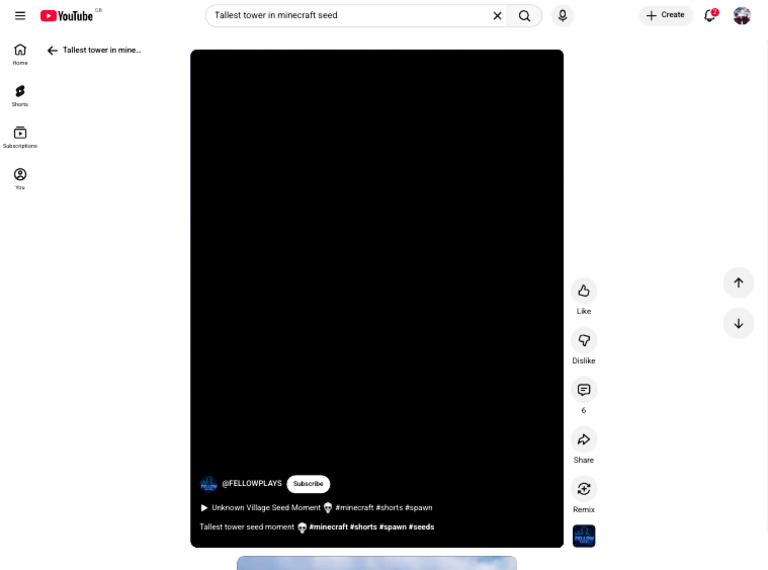Open the comments panel
The height and width of the screenshot is (570, 768).
coord(583,390)
